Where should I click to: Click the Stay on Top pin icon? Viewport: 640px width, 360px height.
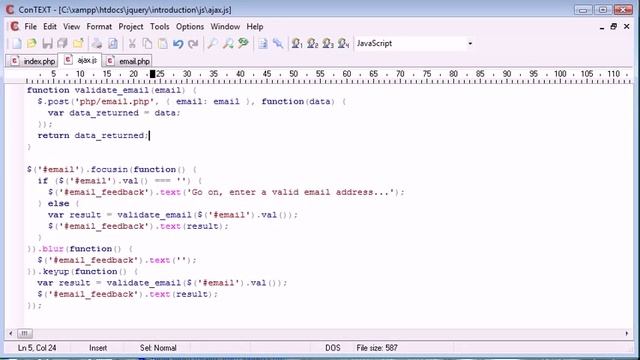coord(278,43)
